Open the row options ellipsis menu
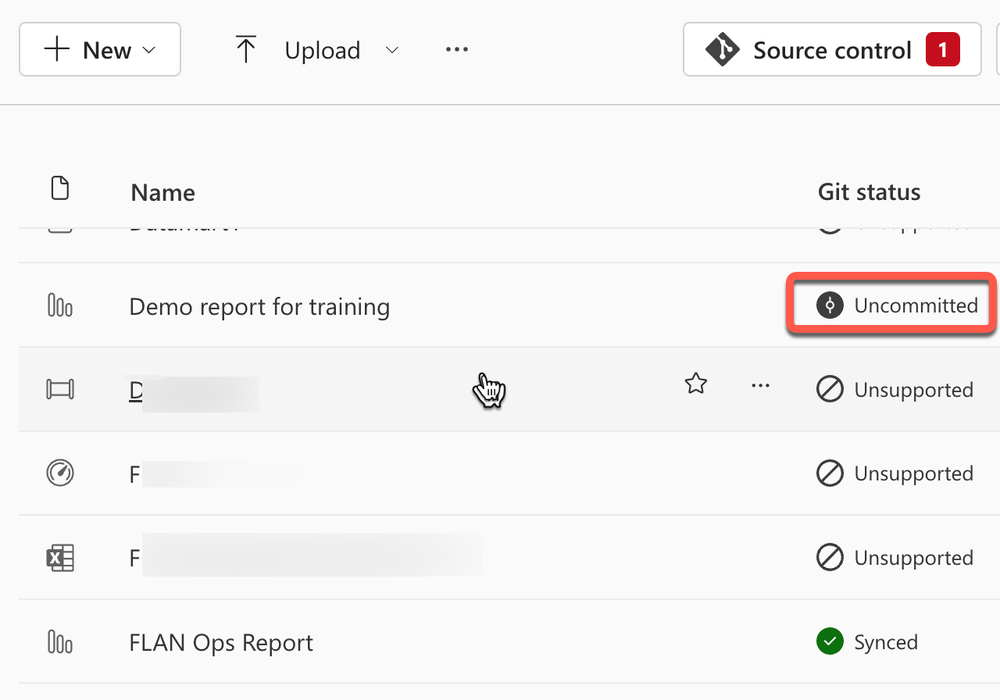 [761, 385]
